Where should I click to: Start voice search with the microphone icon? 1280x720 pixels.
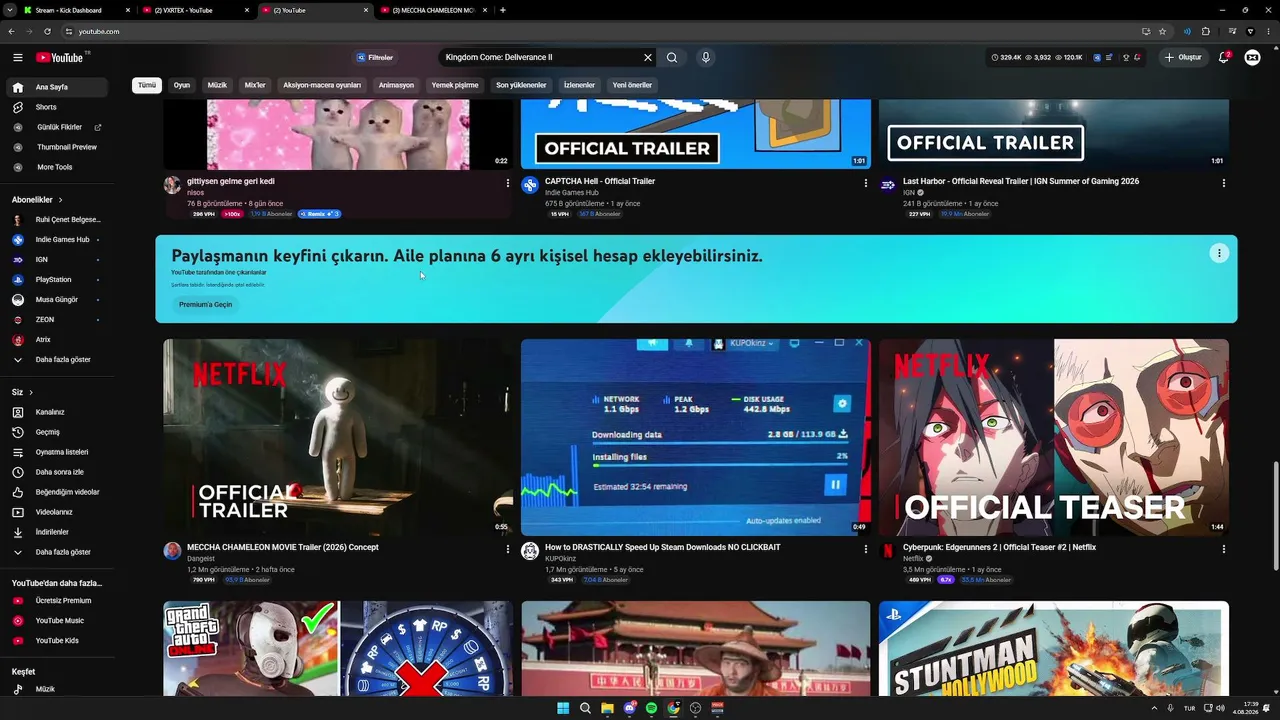pyautogui.click(x=706, y=58)
